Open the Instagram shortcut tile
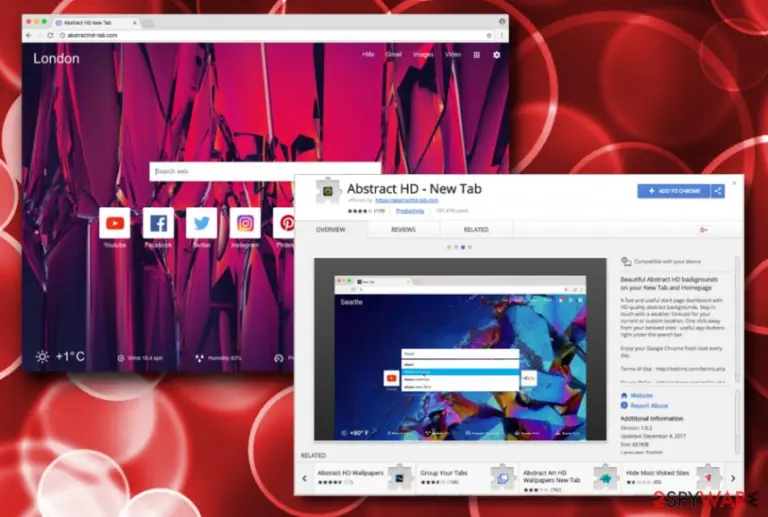 click(245, 223)
